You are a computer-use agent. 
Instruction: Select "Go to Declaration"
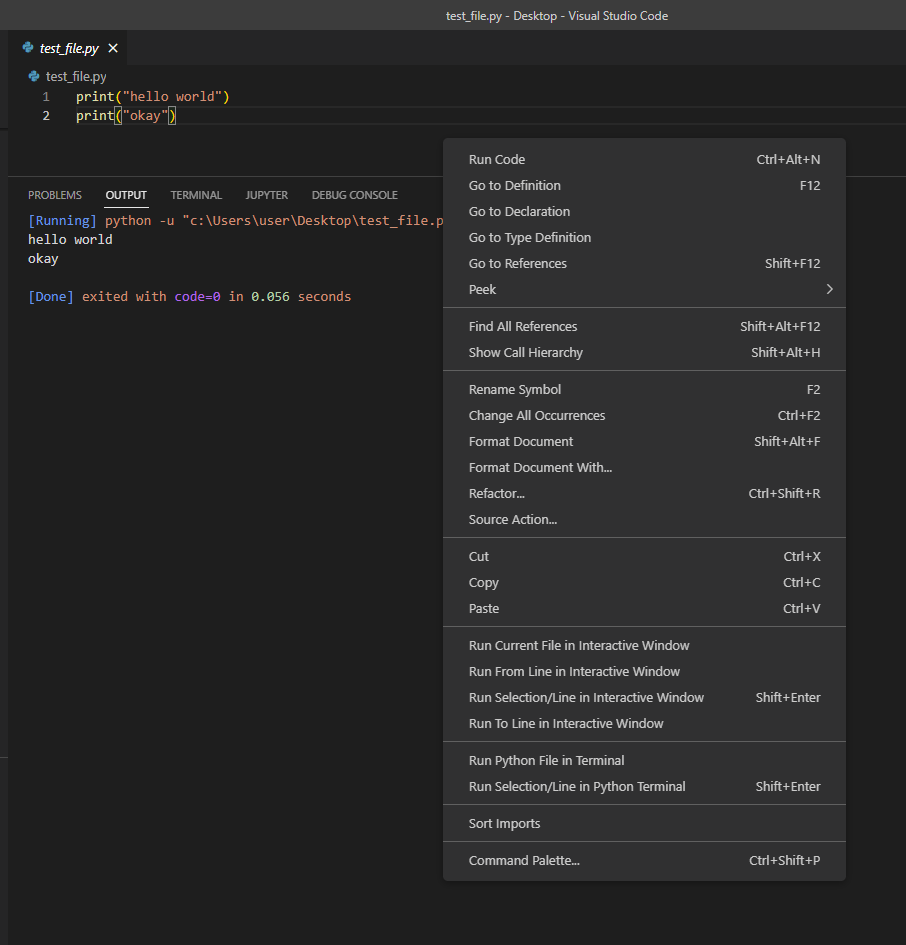(x=519, y=211)
